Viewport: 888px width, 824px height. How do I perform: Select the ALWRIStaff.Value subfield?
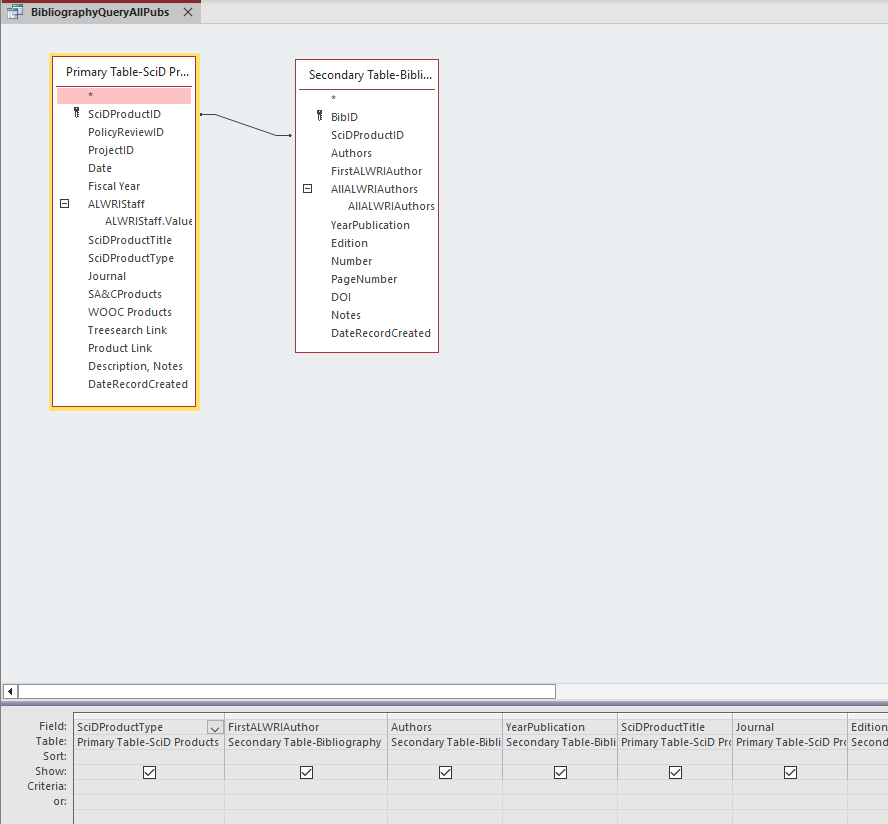tap(148, 221)
